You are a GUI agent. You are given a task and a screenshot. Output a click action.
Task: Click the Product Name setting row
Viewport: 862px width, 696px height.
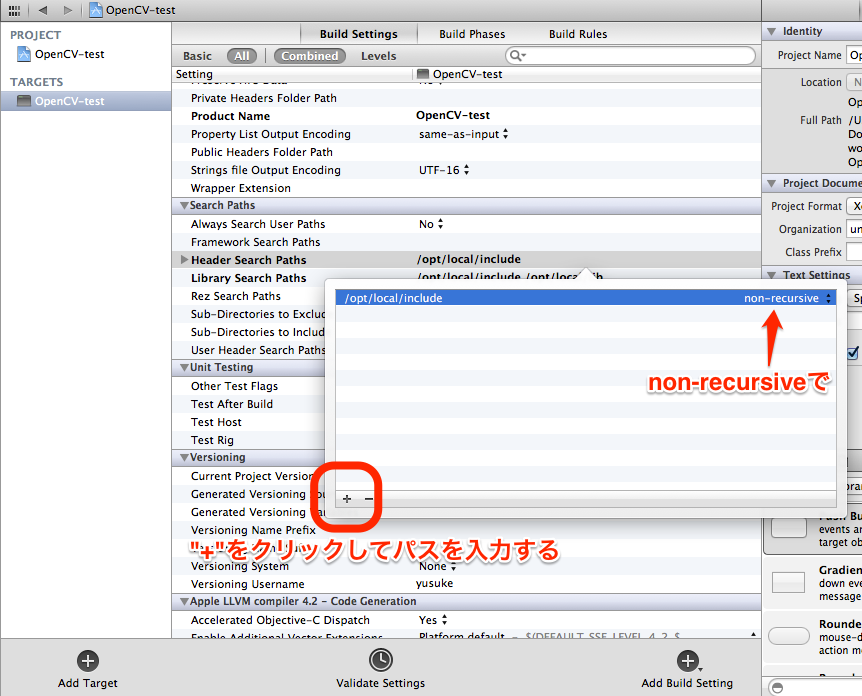pyautogui.click(x=466, y=115)
